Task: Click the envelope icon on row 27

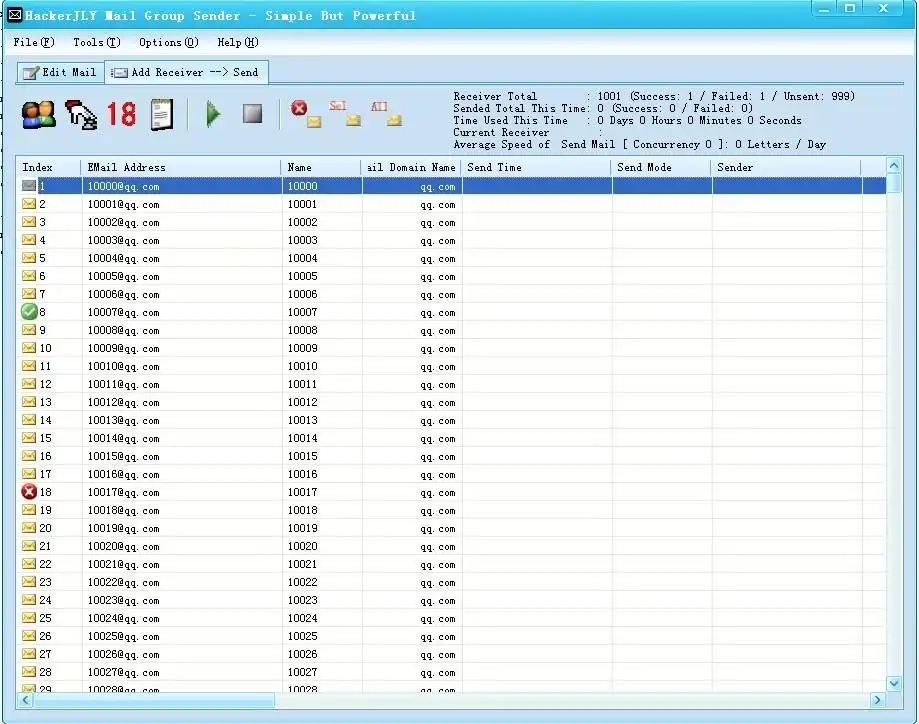Action: 29,654
